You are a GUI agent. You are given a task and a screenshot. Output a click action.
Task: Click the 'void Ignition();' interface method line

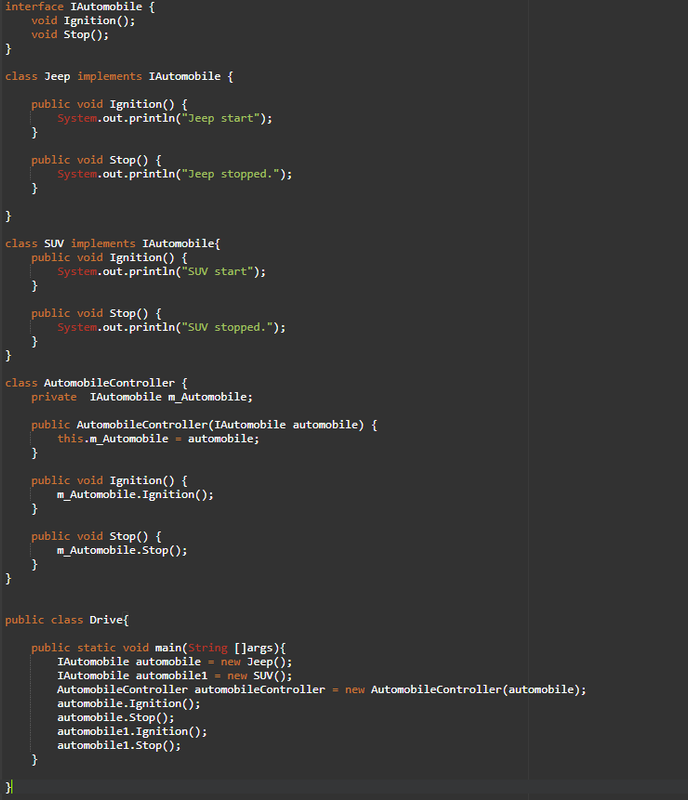point(83,21)
